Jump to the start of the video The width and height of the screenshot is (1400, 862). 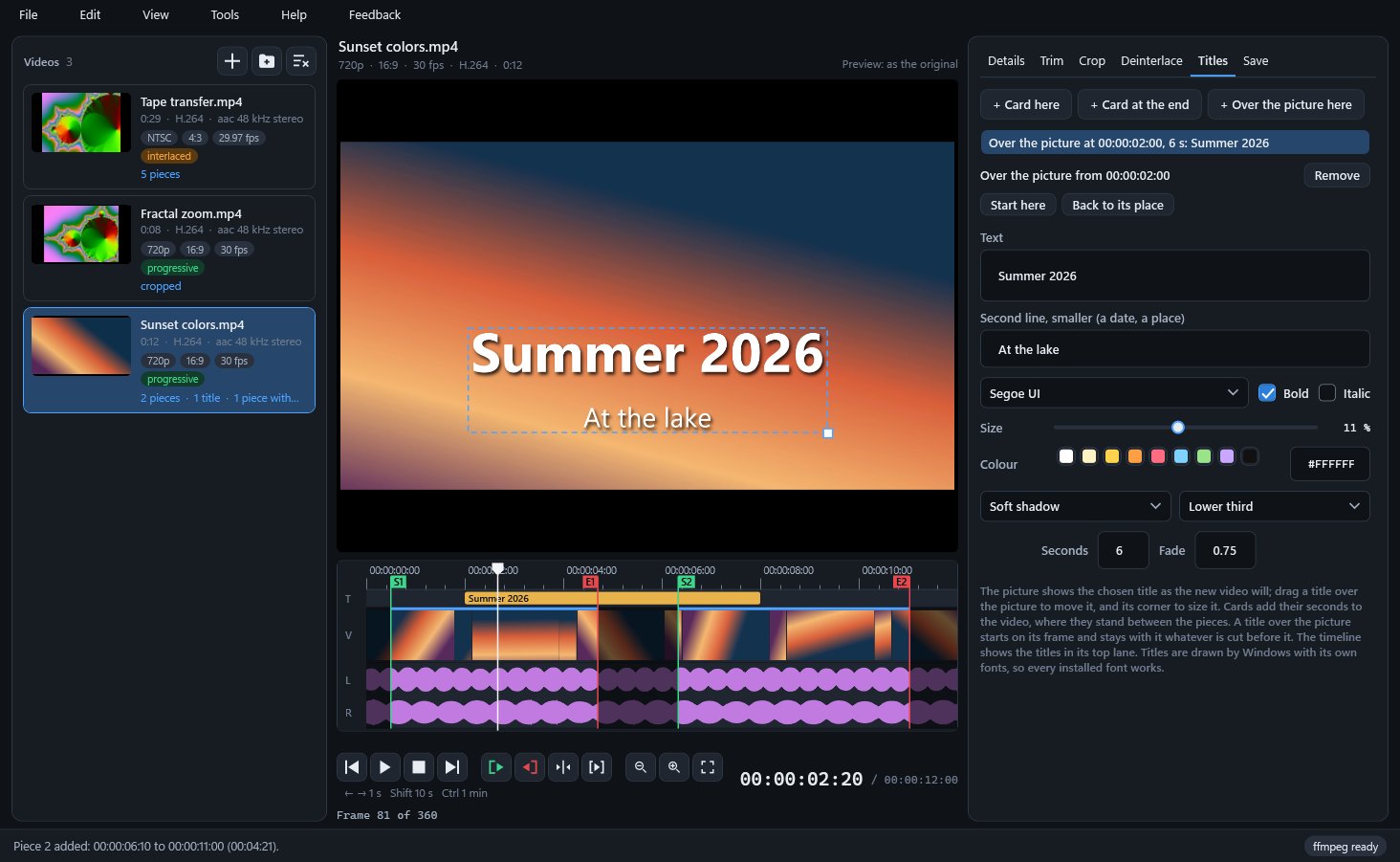pos(352,767)
